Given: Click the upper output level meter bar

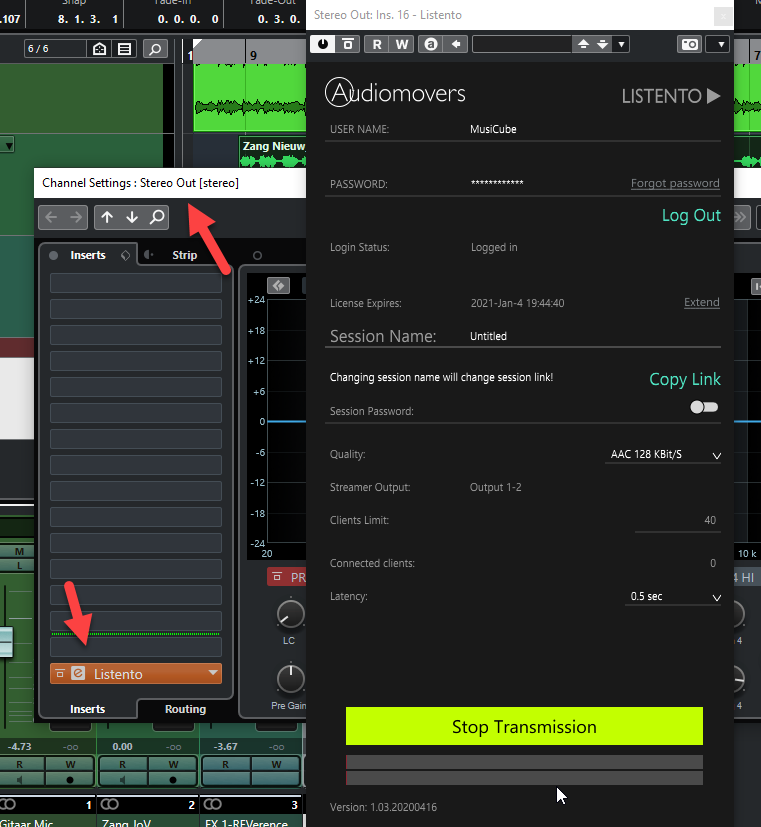Looking at the screenshot, I should [x=524, y=762].
